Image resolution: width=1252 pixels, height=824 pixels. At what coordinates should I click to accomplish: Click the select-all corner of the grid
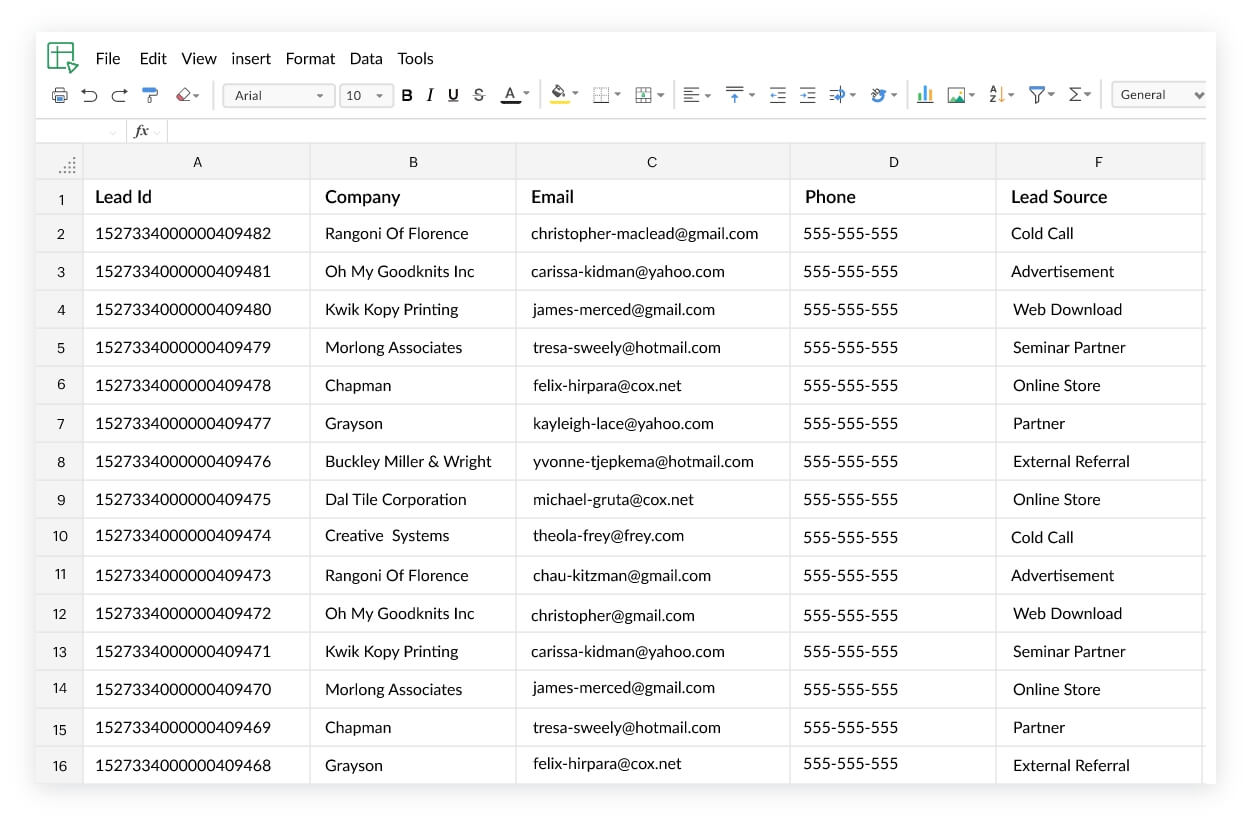(60, 162)
